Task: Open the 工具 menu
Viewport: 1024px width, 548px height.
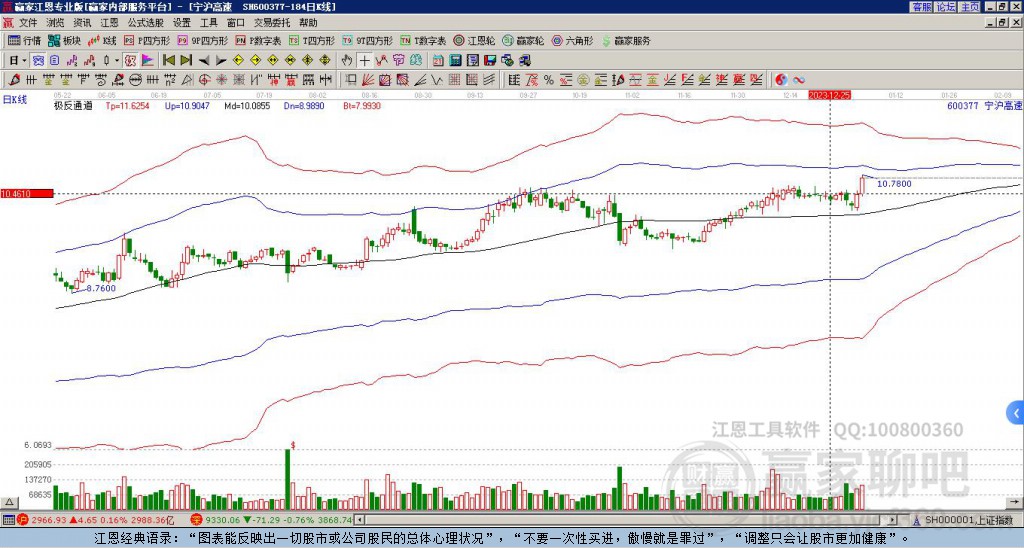Action: tap(209, 23)
